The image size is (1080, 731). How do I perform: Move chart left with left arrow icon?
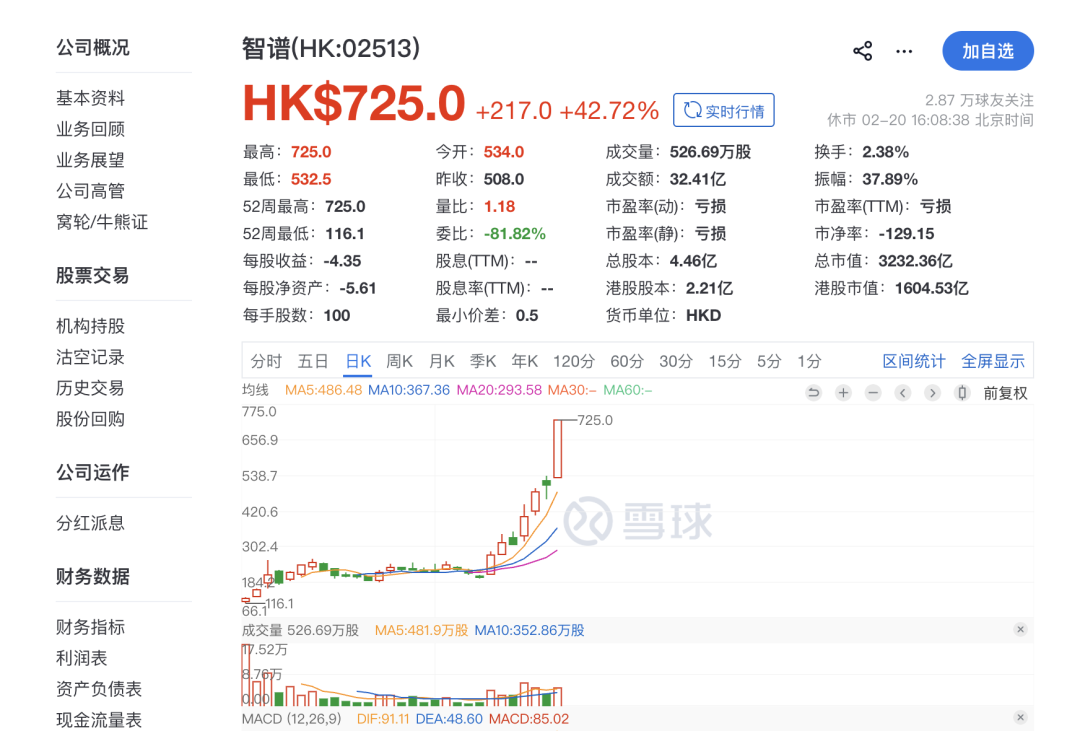coord(902,393)
